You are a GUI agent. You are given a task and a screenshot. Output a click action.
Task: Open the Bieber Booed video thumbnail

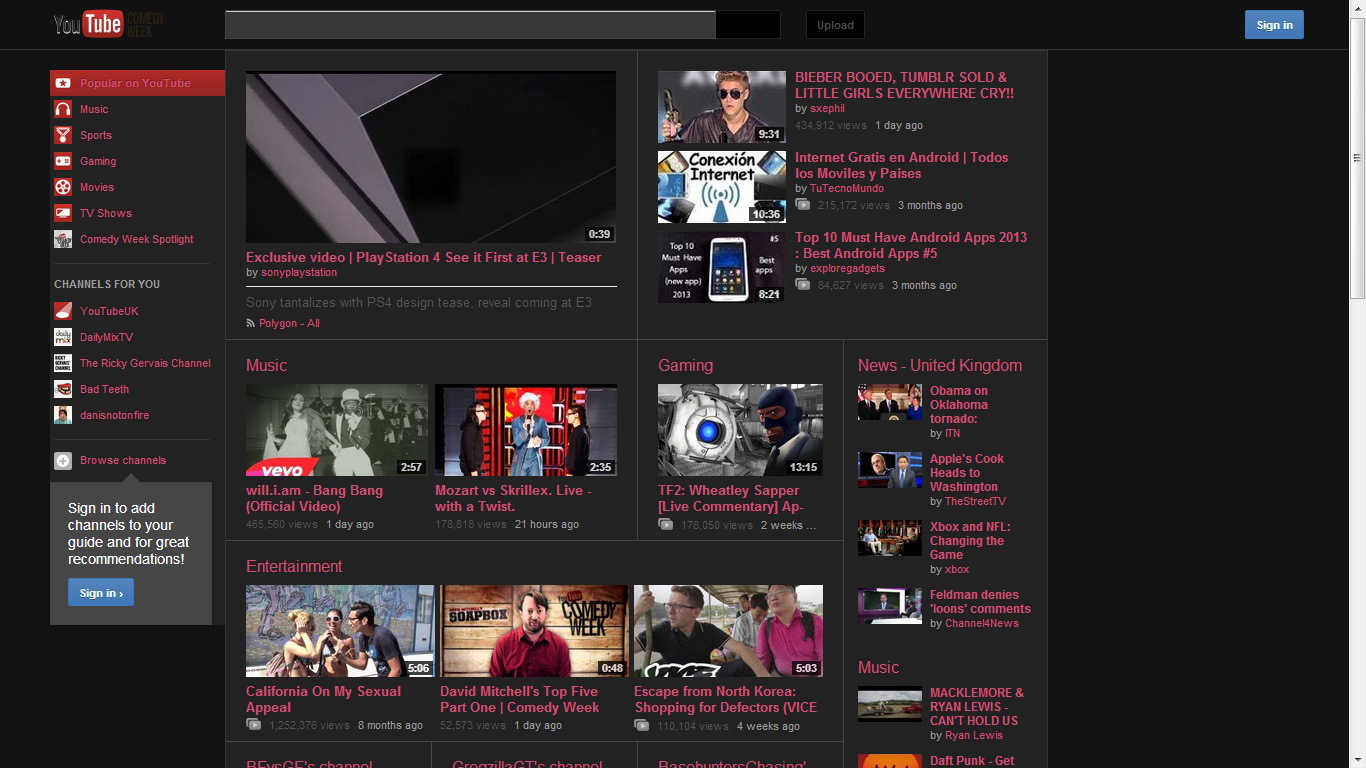tap(722, 107)
